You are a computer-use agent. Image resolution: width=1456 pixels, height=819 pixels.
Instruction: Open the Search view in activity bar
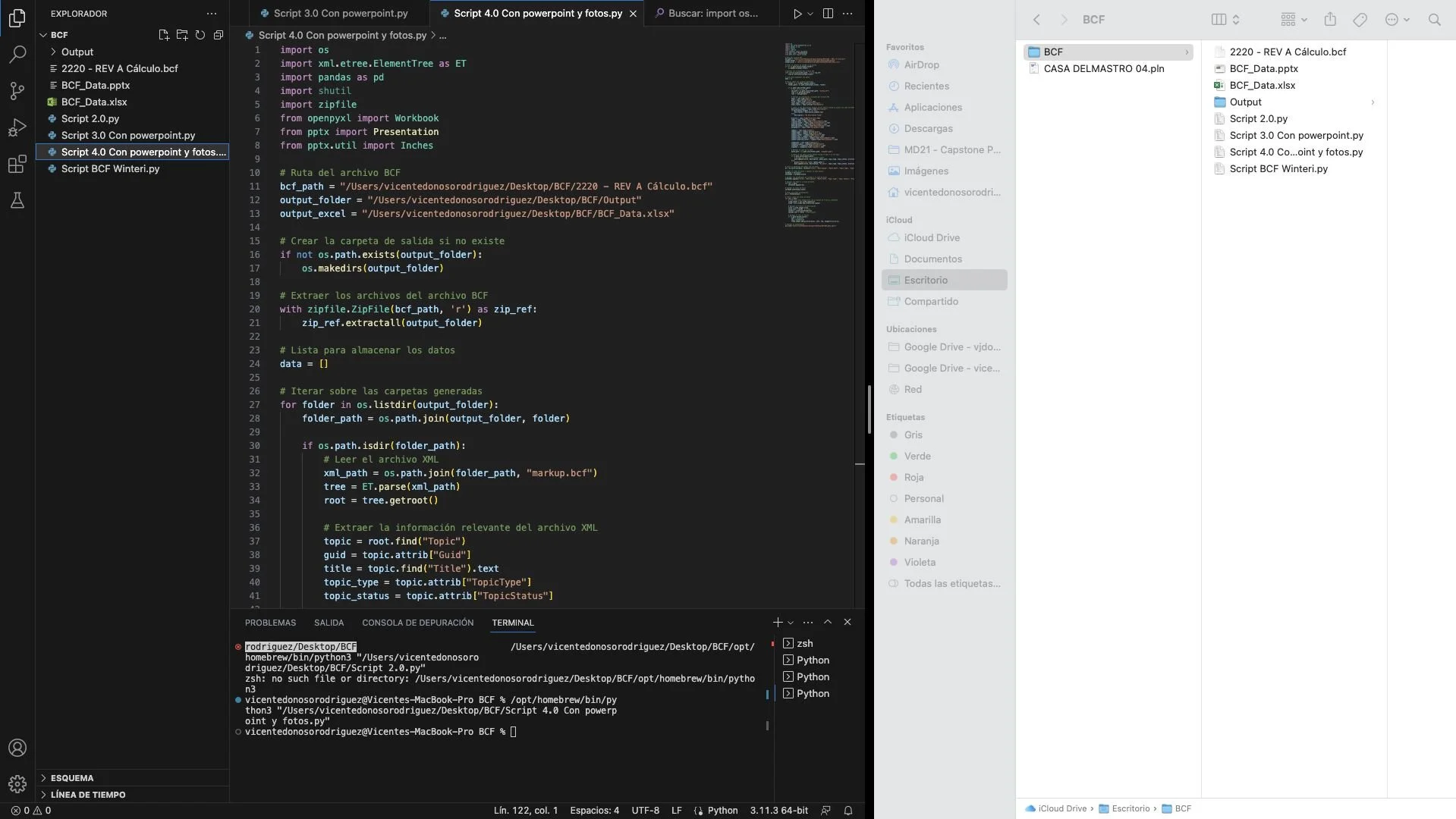tap(17, 55)
